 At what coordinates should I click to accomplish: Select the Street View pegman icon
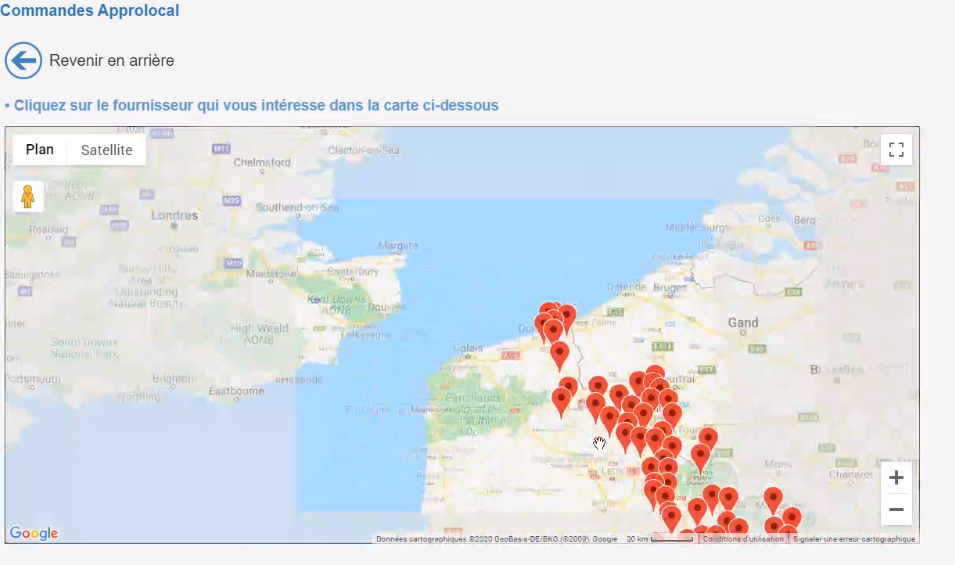click(x=27, y=197)
